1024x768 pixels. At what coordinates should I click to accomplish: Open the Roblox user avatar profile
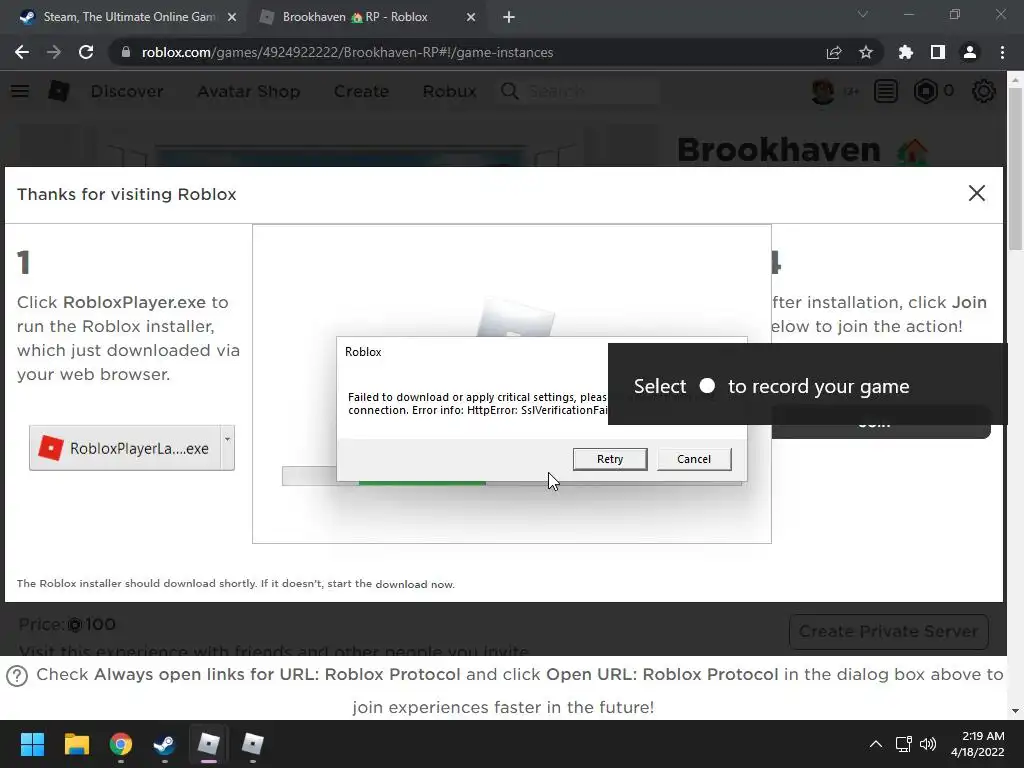(823, 91)
